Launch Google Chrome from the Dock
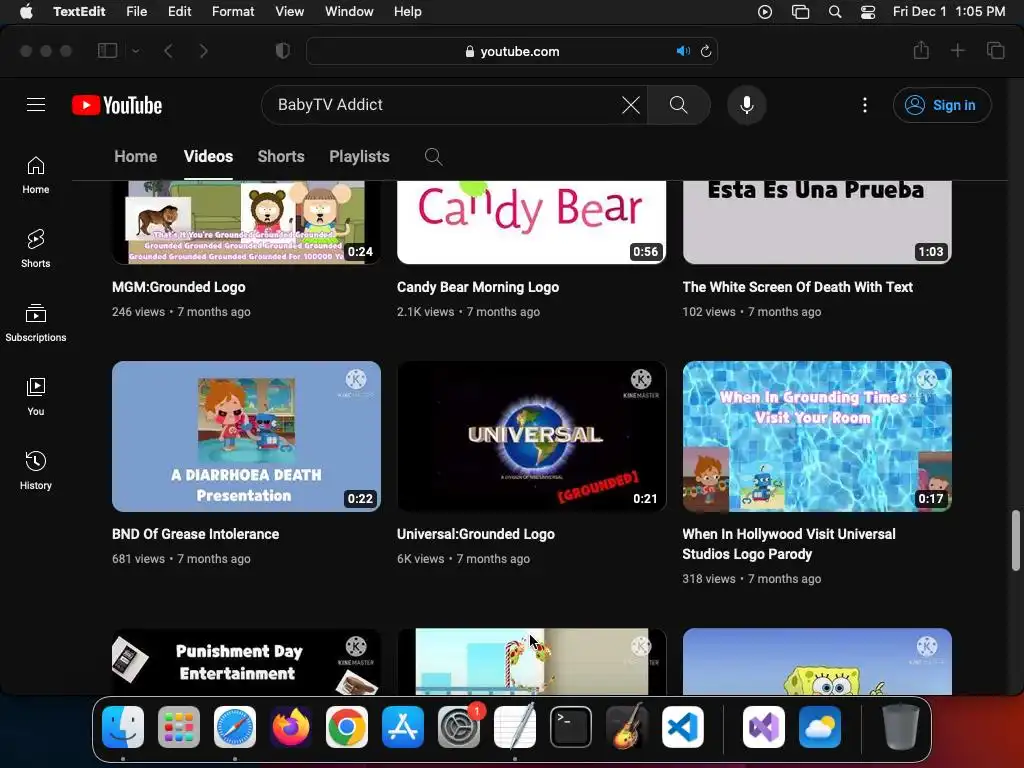 click(347, 727)
